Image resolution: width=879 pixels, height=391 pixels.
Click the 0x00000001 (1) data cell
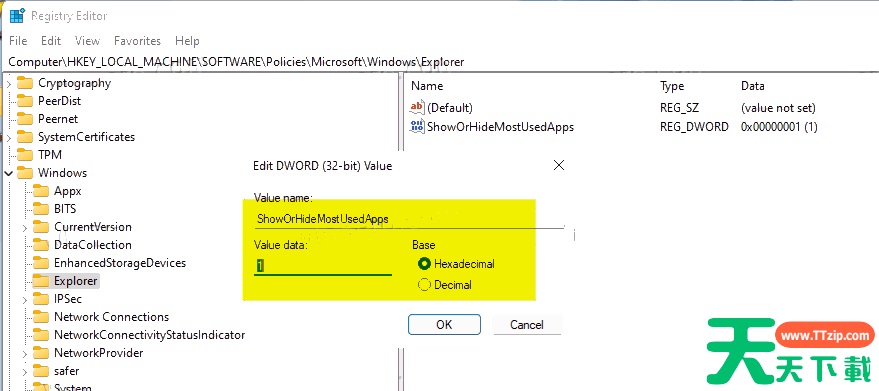[x=779, y=127]
